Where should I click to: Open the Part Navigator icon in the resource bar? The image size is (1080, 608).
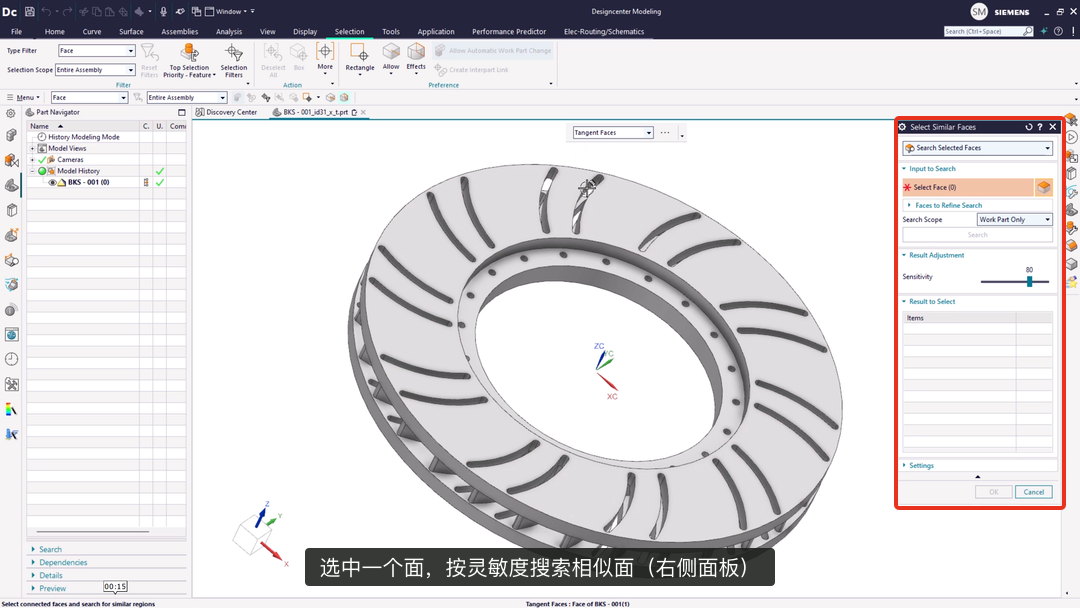coord(11,186)
